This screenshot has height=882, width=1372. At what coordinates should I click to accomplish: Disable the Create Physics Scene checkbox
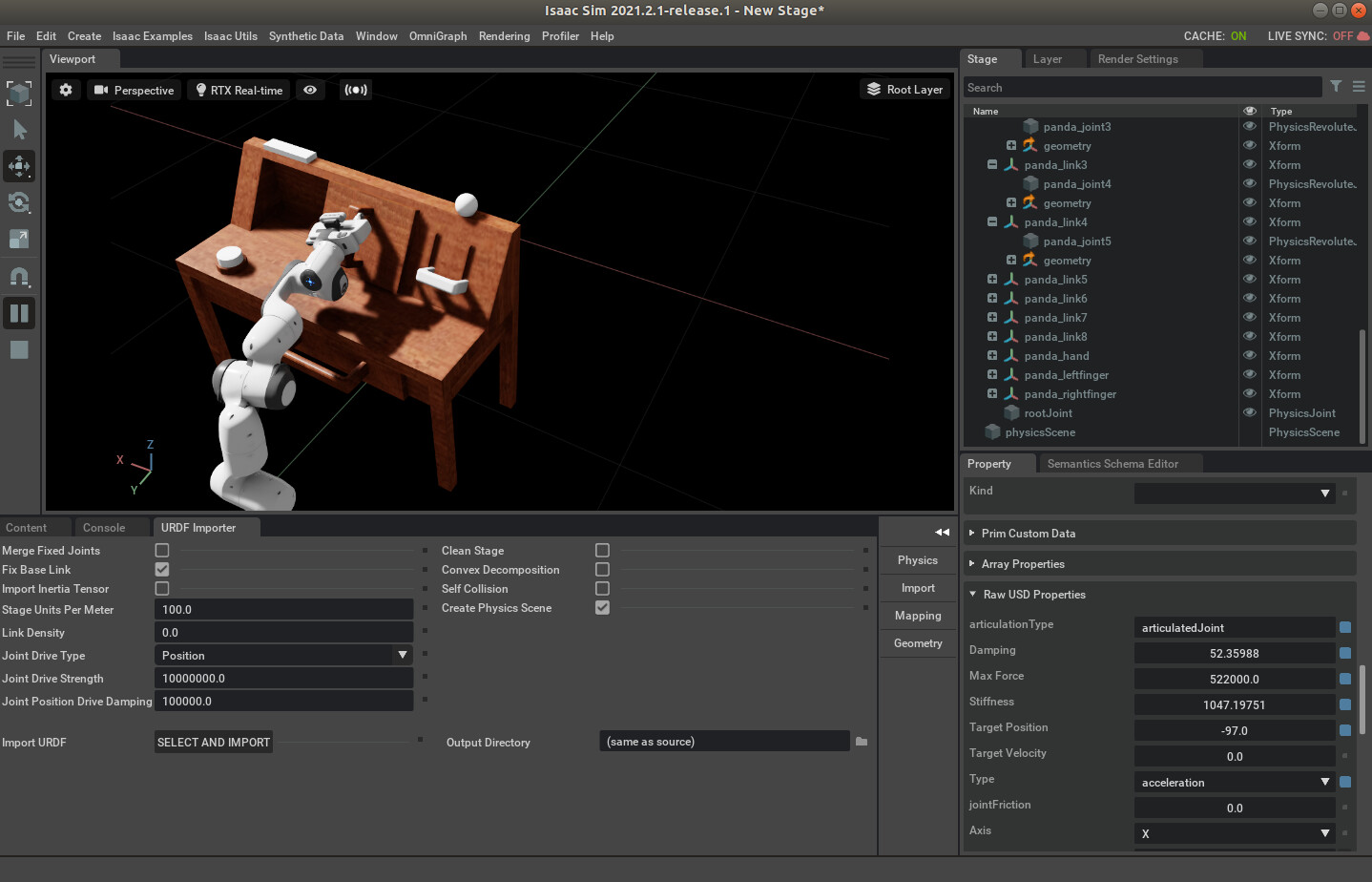[x=602, y=607]
